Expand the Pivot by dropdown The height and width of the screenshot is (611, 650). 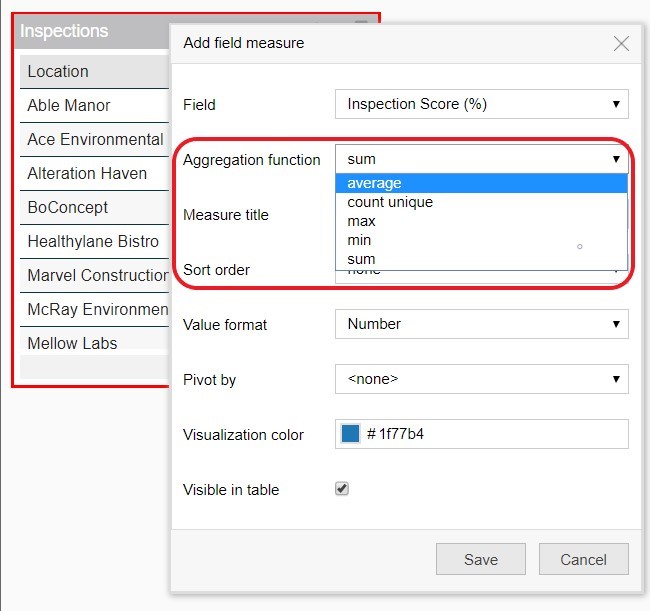coord(481,379)
